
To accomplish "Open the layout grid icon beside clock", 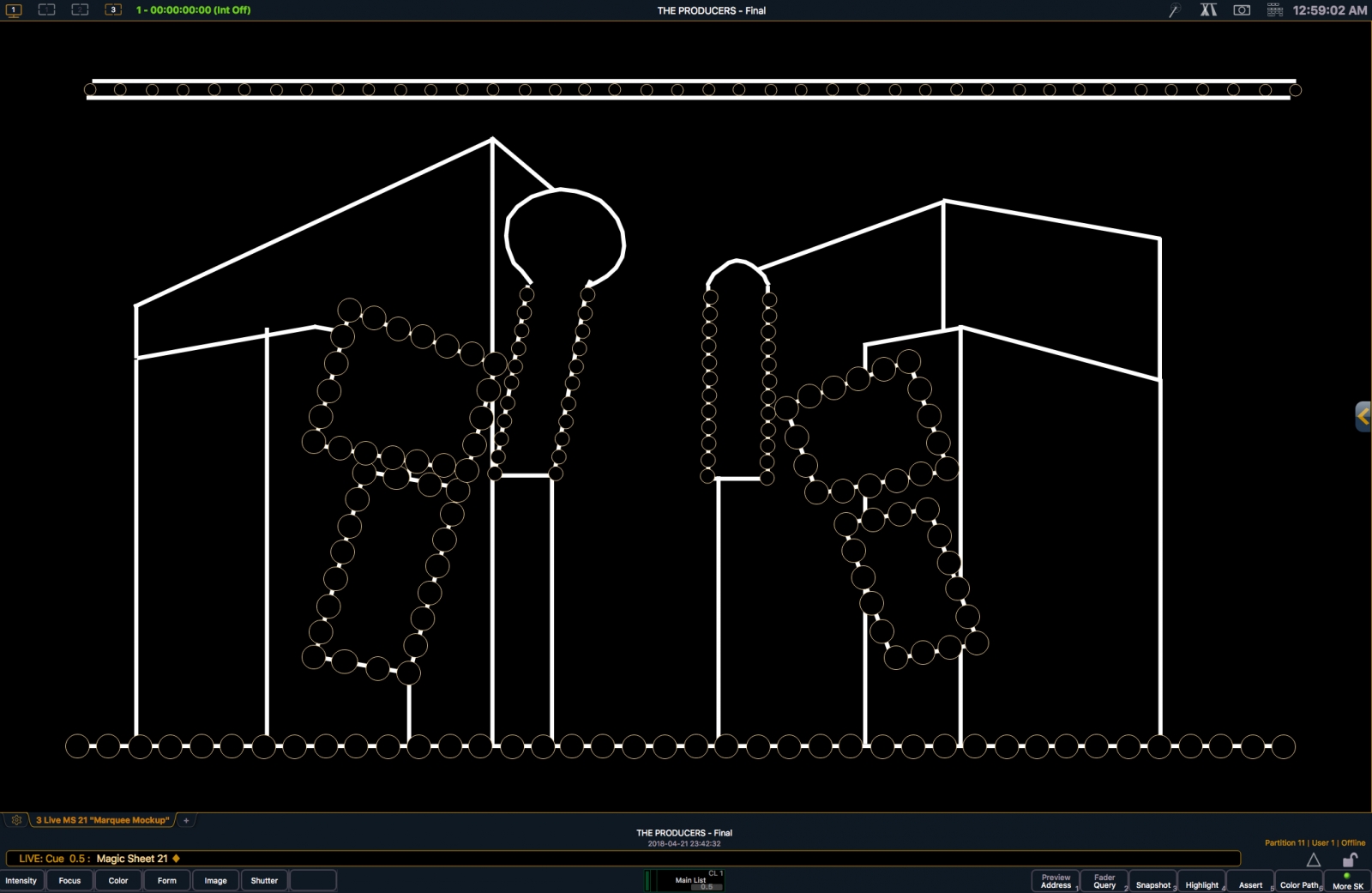I will (1274, 10).
